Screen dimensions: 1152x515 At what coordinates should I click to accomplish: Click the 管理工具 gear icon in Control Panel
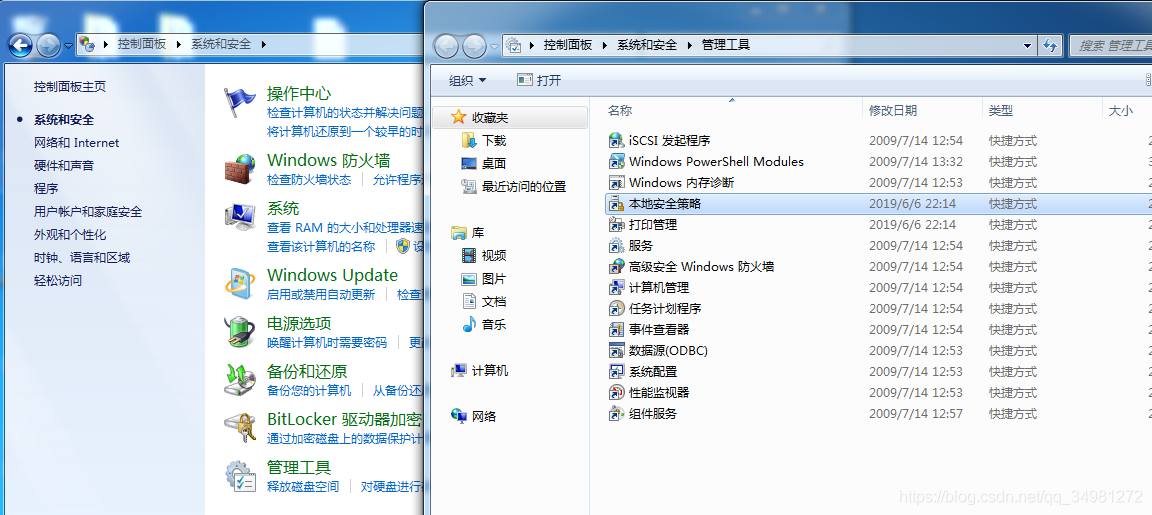point(240,476)
